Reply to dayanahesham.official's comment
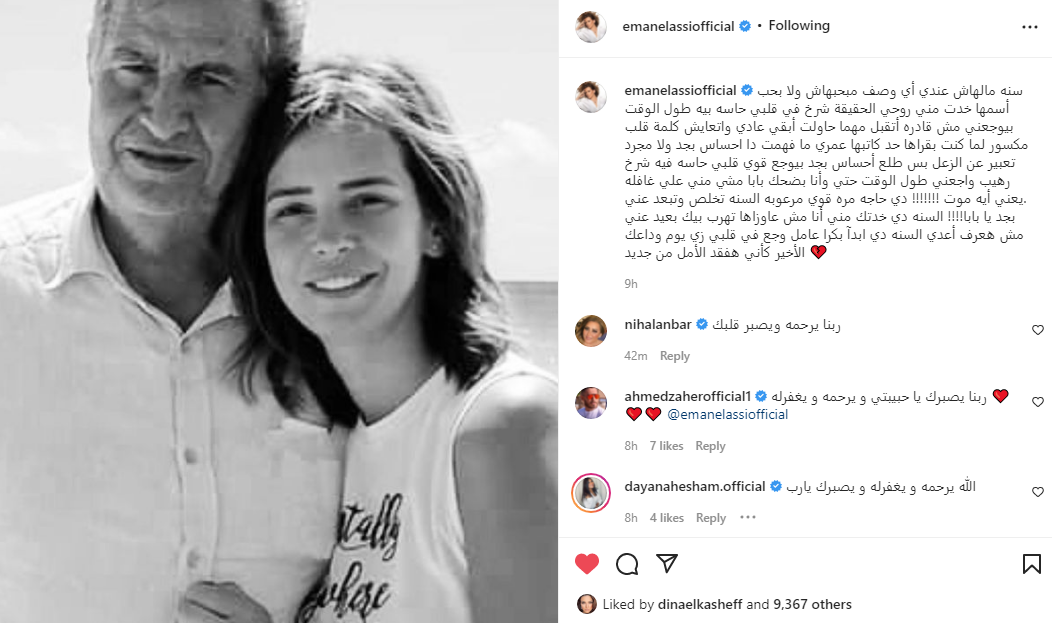Viewport: 1052px width, 623px height. point(711,518)
